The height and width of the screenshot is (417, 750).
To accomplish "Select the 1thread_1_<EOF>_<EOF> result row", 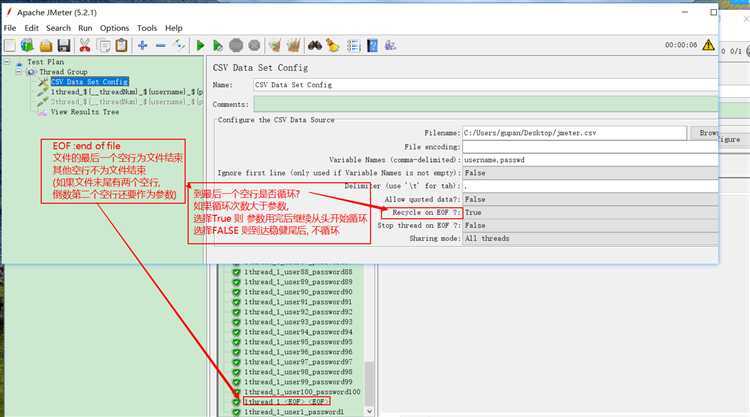I will (x=286, y=402).
